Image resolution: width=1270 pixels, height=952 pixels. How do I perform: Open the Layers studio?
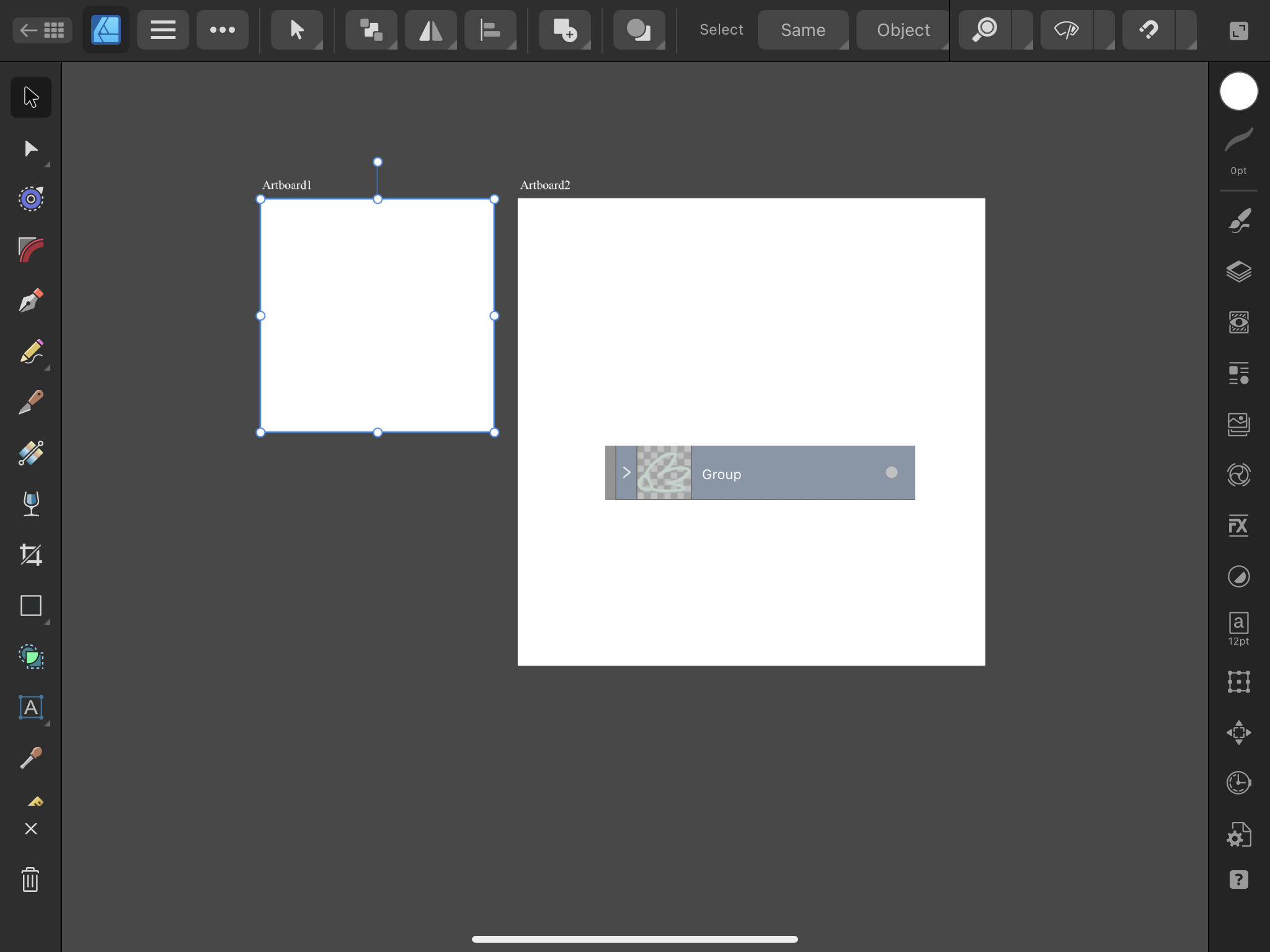click(x=1238, y=271)
